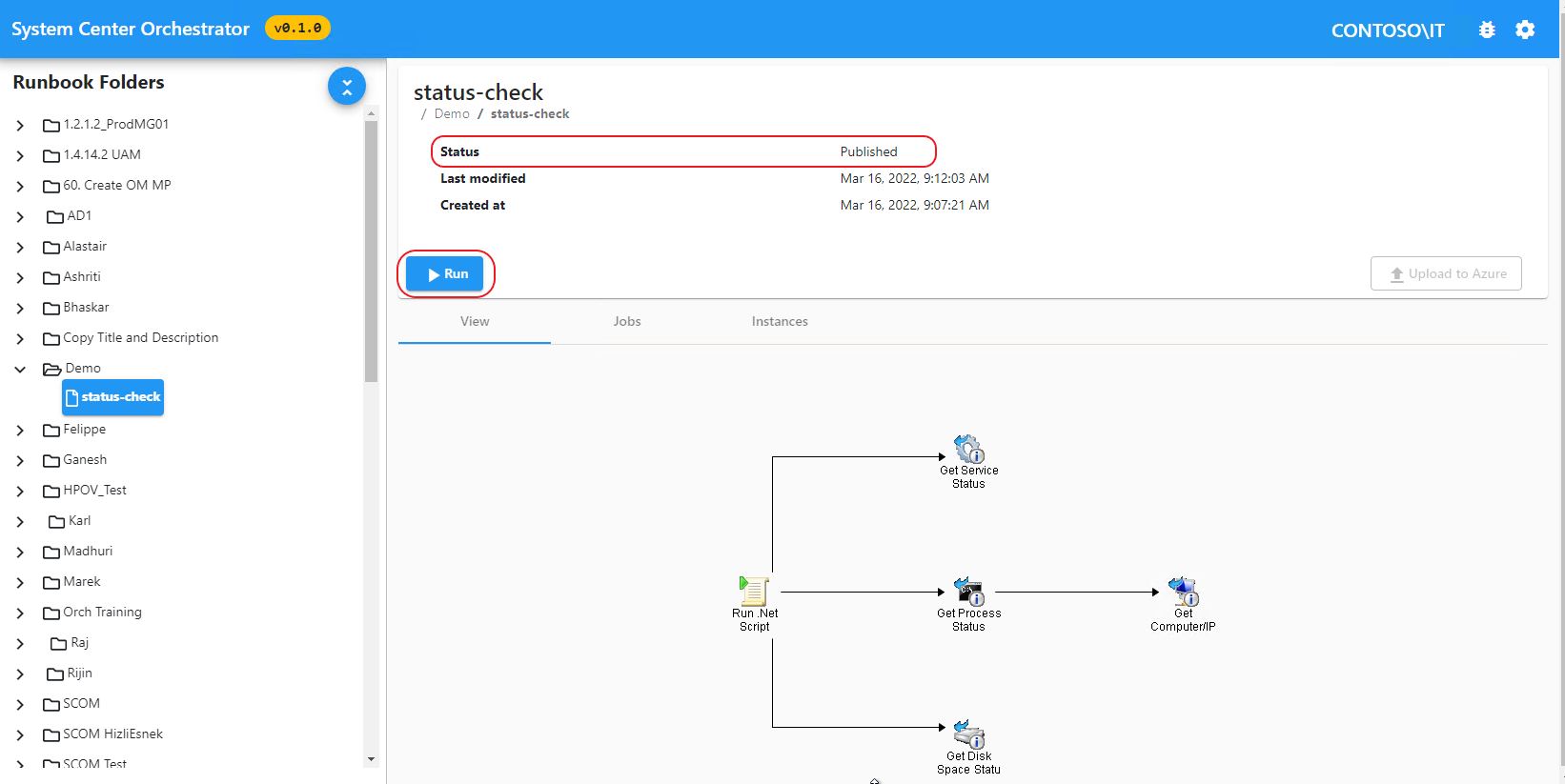Viewport: 1565px width, 784px height.
Task: Select the status-check runbook in tree
Action: pos(113,397)
